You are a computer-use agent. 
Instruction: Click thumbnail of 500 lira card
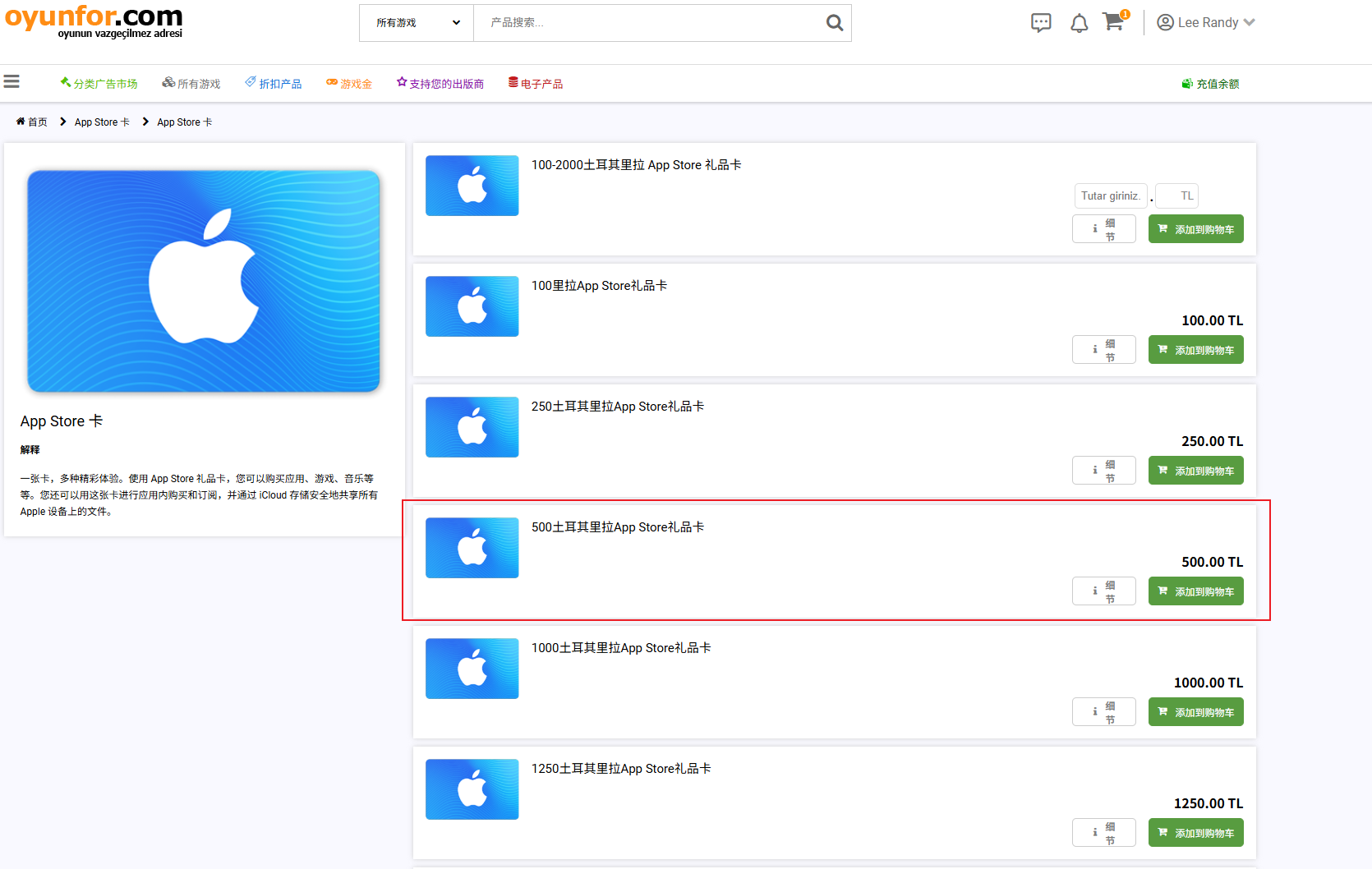pos(472,548)
